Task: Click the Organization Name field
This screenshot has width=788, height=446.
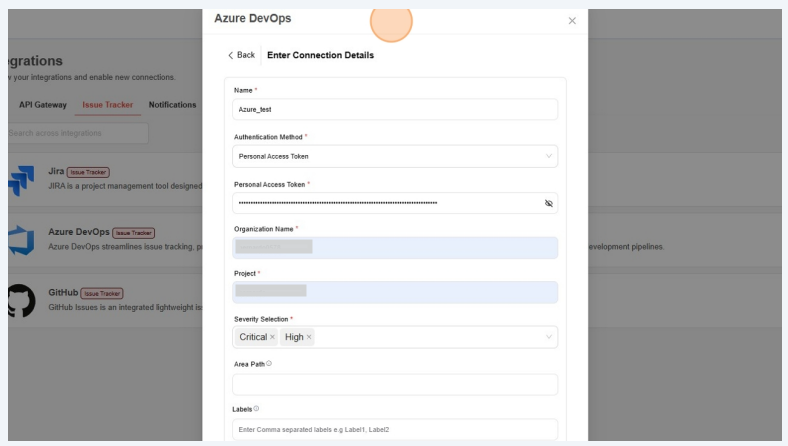Action: pyautogui.click(x=395, y=247)
